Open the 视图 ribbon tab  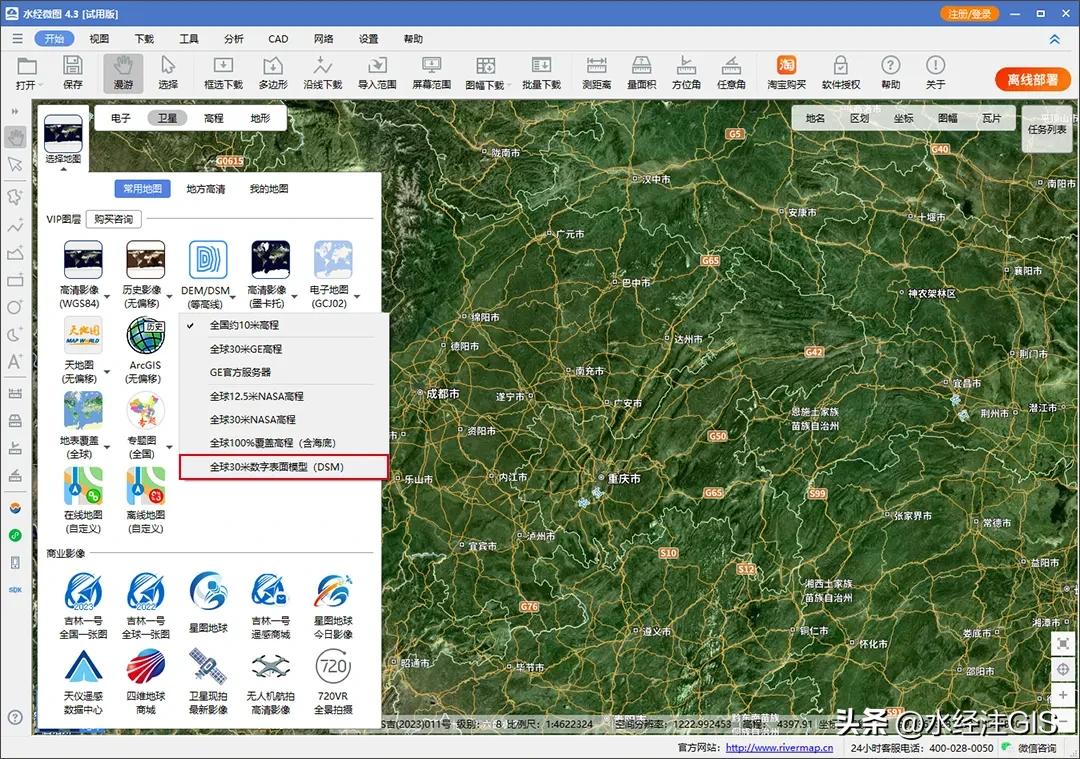click(x=99, y=39)
